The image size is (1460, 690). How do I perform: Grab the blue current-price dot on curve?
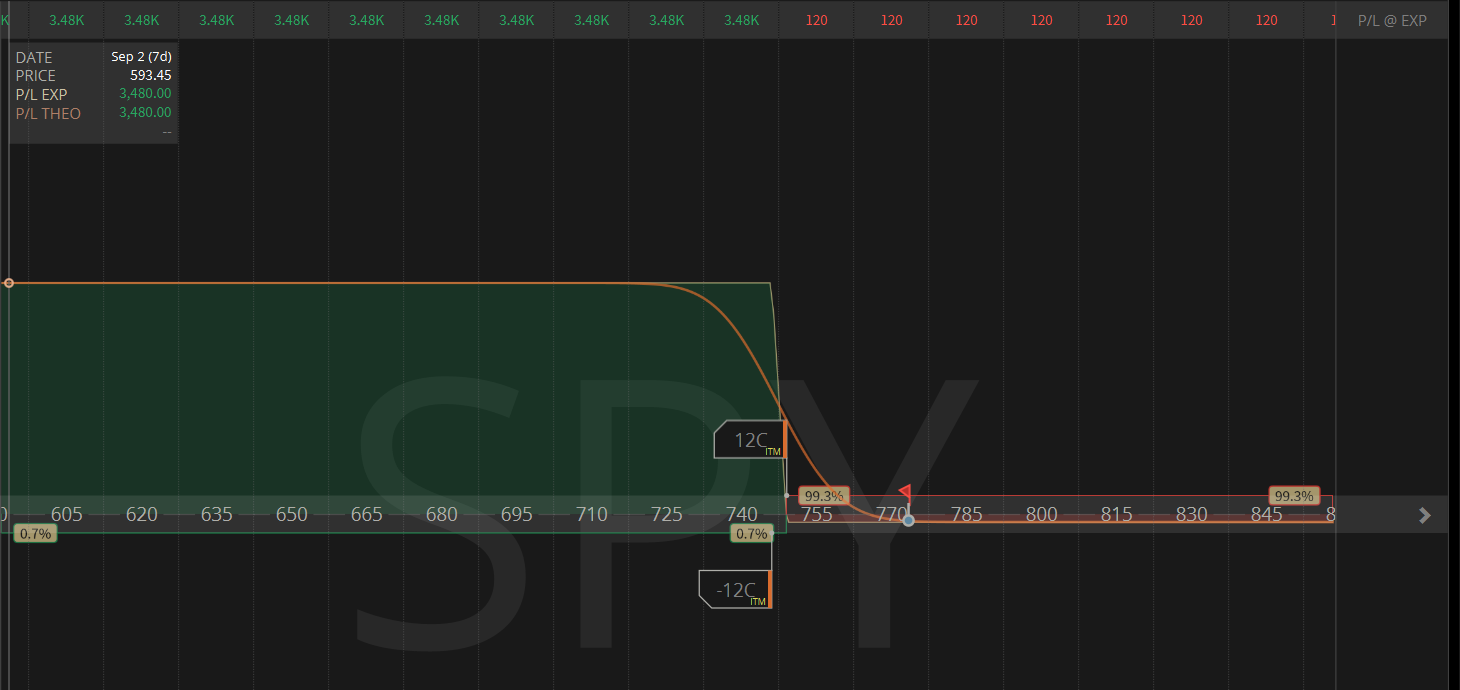pos(908,520)
